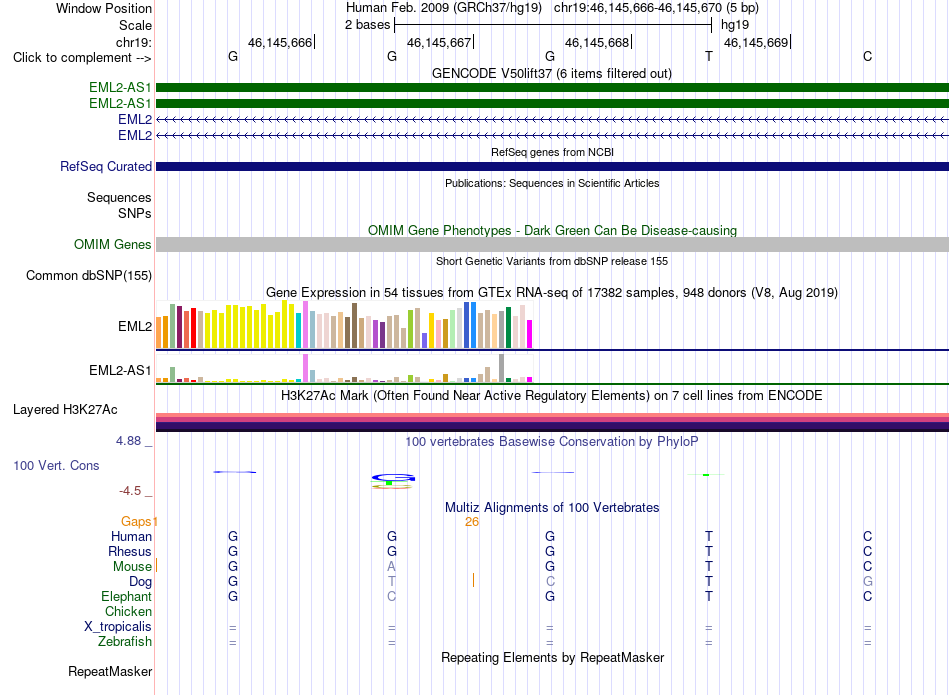The image size is (950, 695).
Task: Click the first EML2-AS1 green transcript bar
Action: tap(552, 88)
